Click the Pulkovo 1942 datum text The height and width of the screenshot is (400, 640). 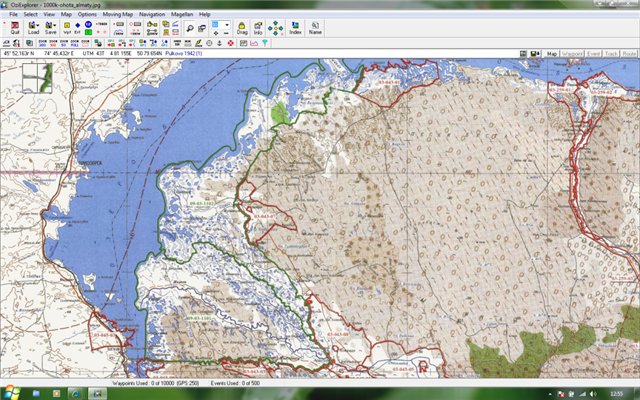(184, 53)
